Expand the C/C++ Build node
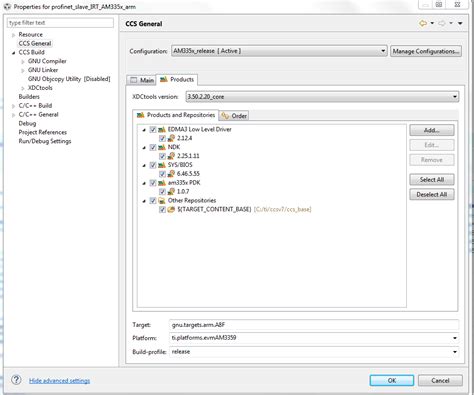The width and height of the screenshot is (474, 395). (x=13, y=106)
